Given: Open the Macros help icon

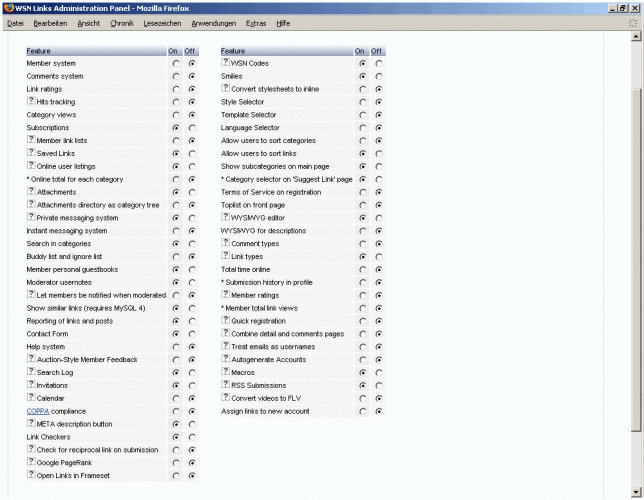Looking at the screenshot, I should click(226, 372).
